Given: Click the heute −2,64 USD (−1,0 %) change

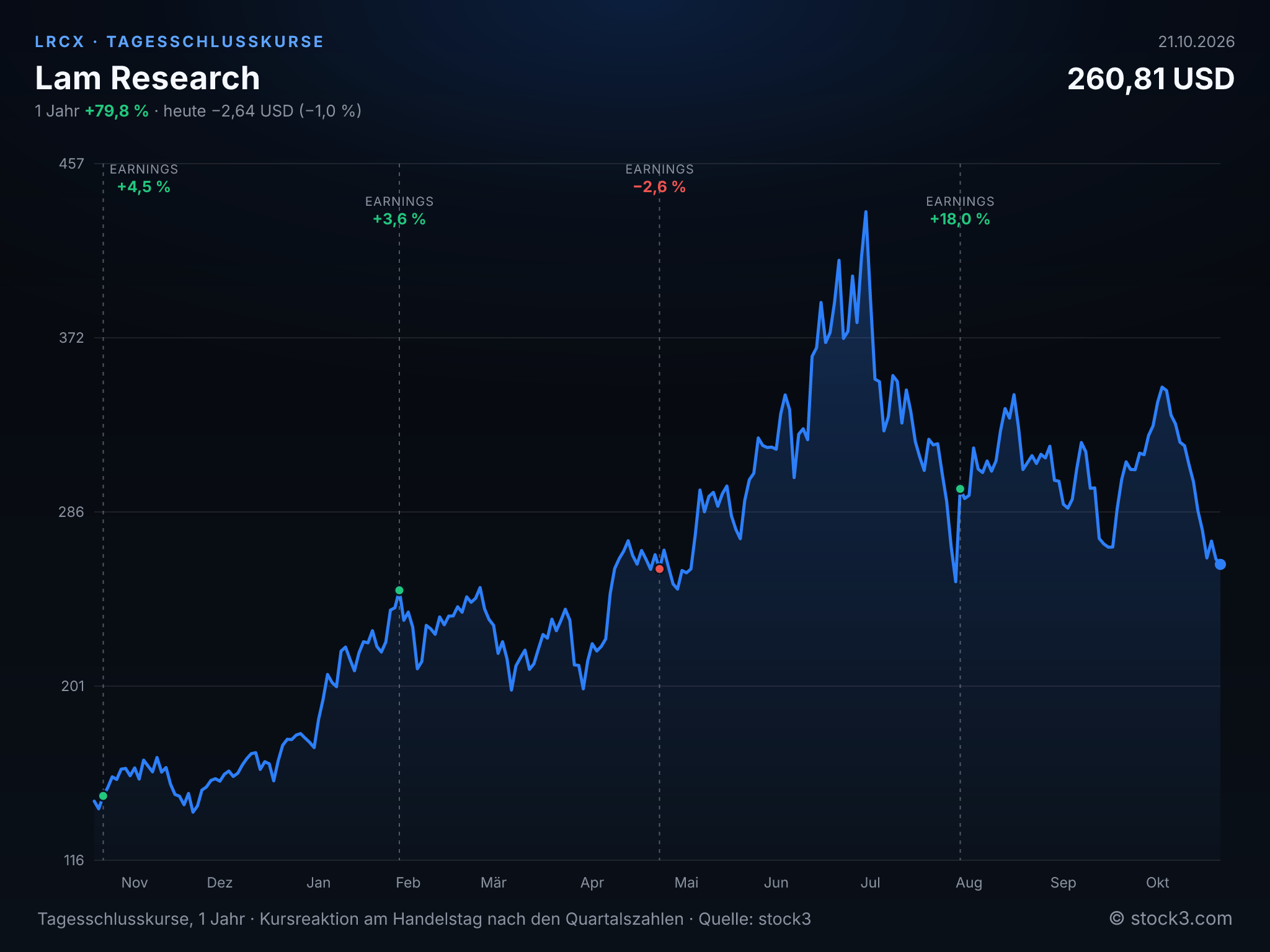Looking at the screenshot, I should pyautogui.click(x=262, y=111).
